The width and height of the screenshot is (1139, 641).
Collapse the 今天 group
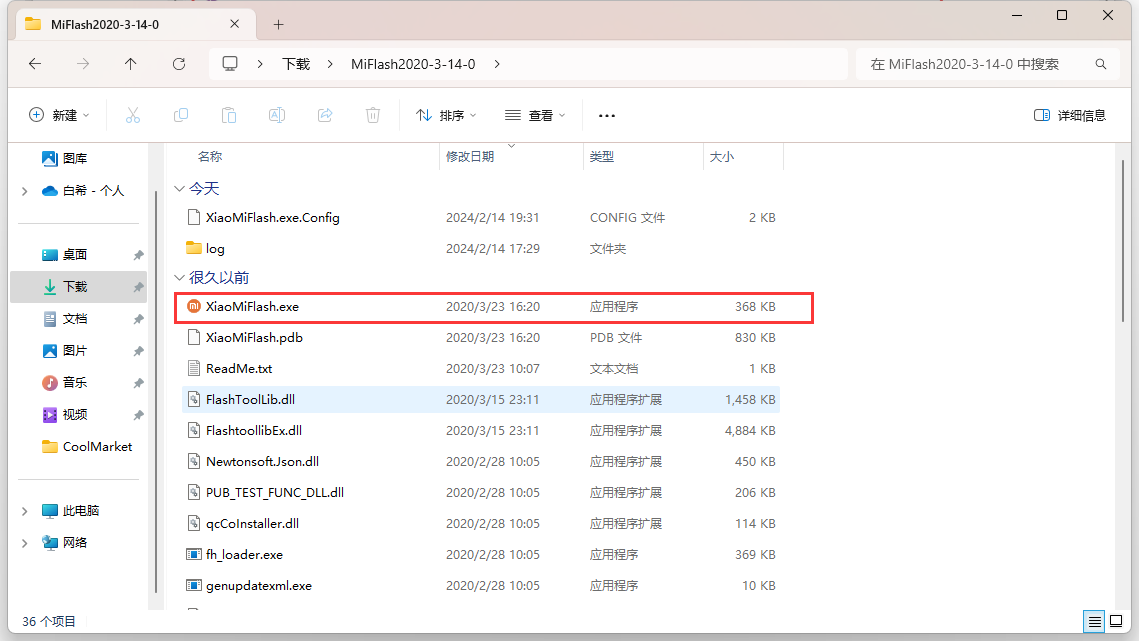(x=179, y=189)
